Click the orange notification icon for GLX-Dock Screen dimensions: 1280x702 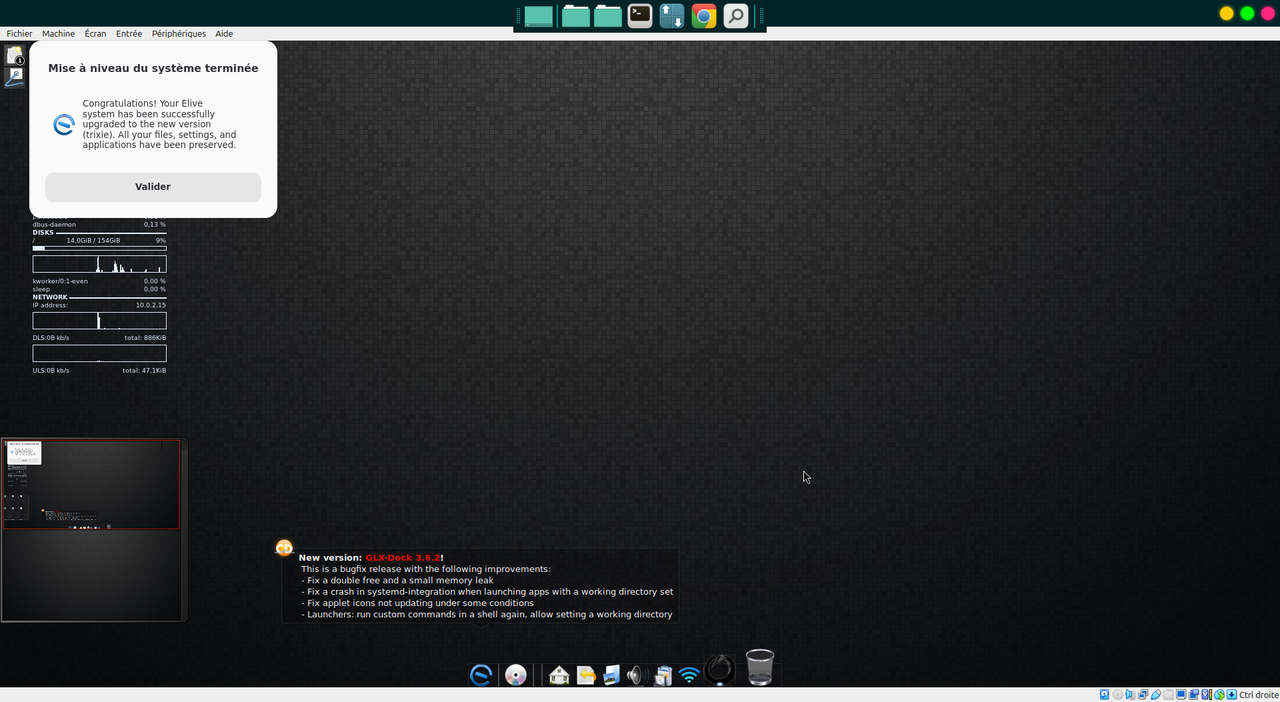point(284,548)
